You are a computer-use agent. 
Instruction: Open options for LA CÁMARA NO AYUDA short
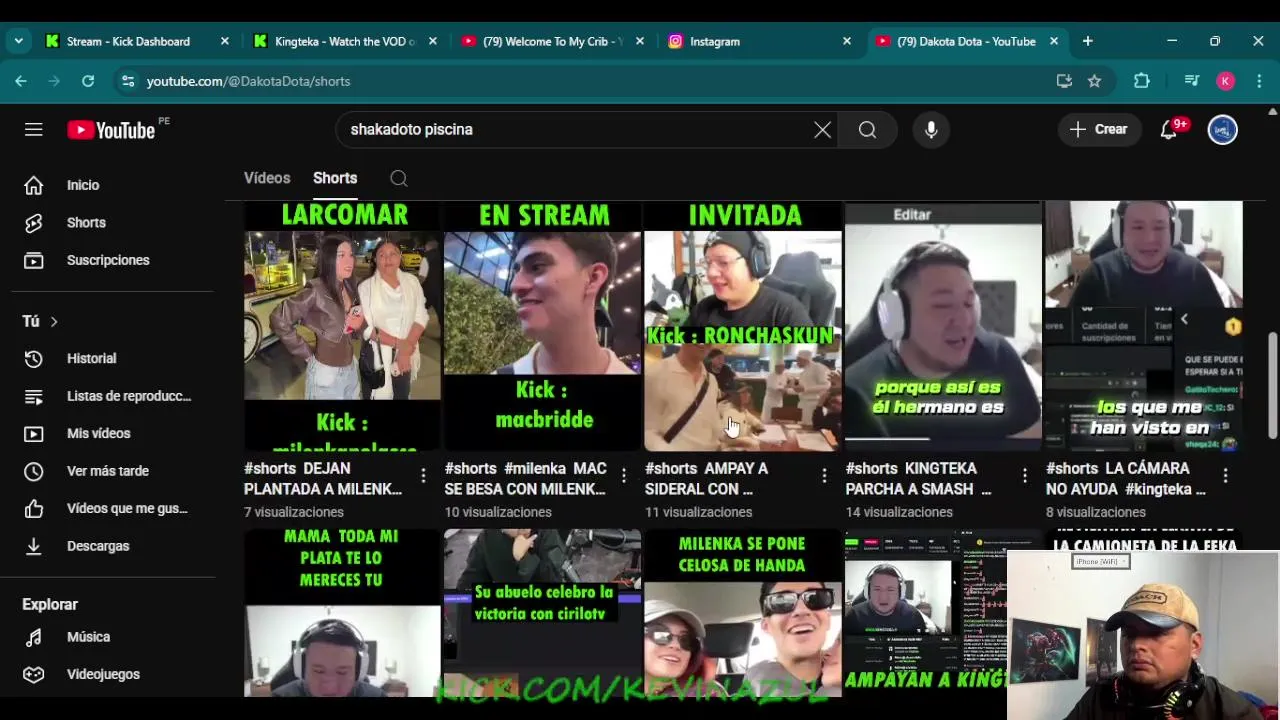[1225, 476]
